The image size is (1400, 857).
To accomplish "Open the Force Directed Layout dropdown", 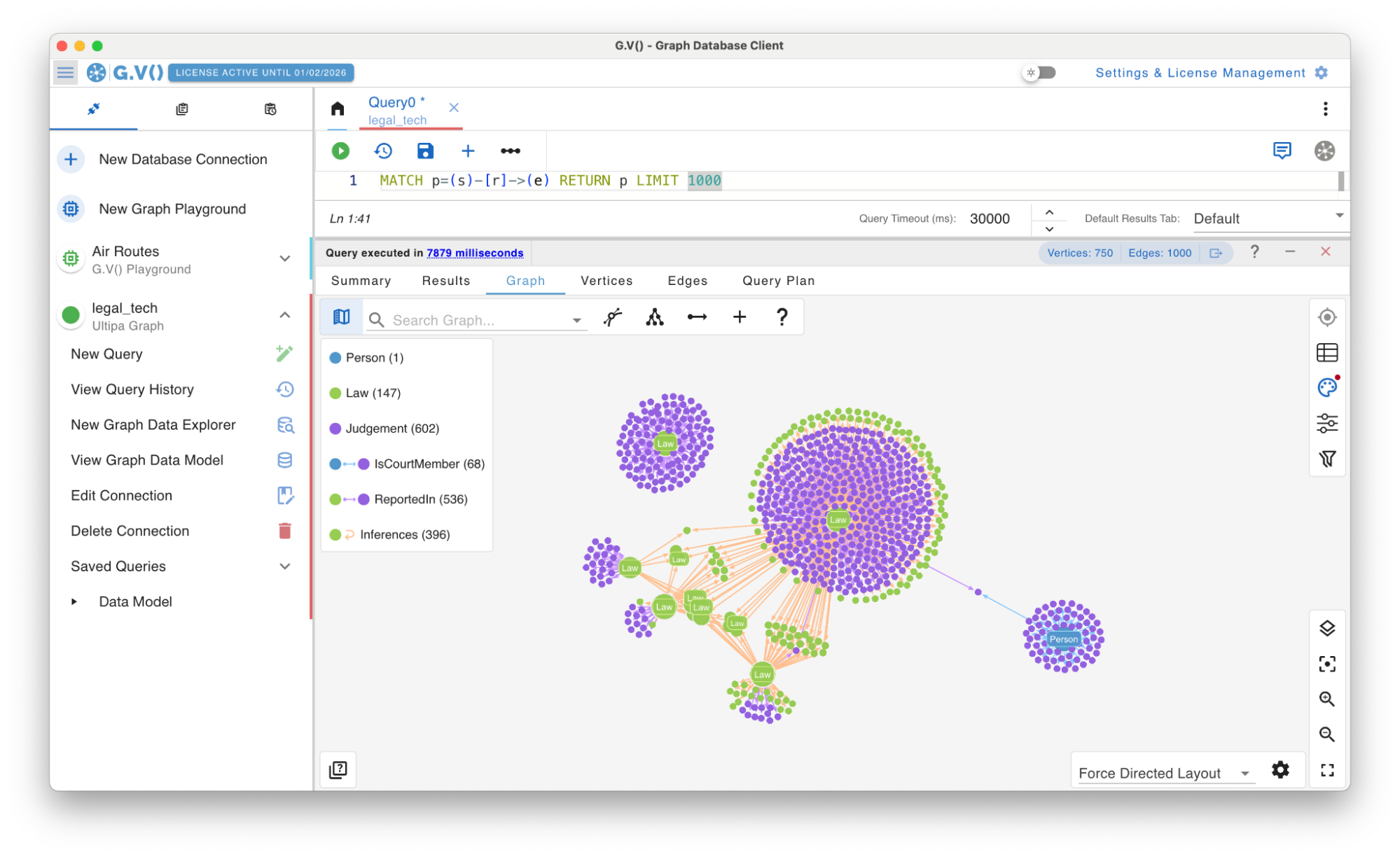I will point(1163,773).
